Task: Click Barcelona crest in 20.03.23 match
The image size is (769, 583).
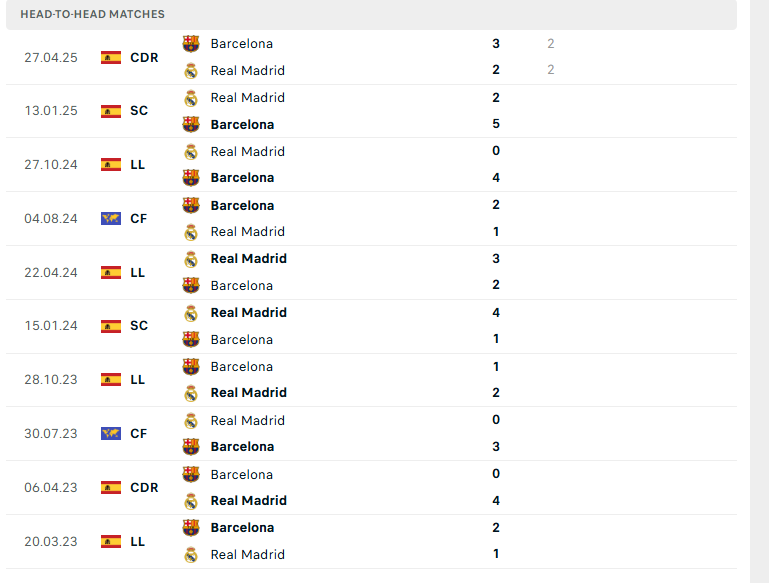Action: (x=191, y=528)
